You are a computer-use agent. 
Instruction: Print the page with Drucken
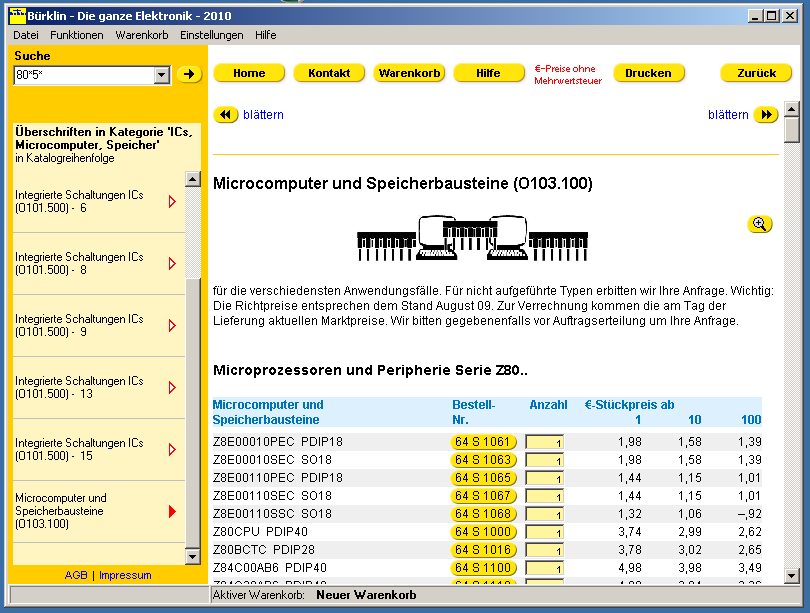tap(649, 73)
